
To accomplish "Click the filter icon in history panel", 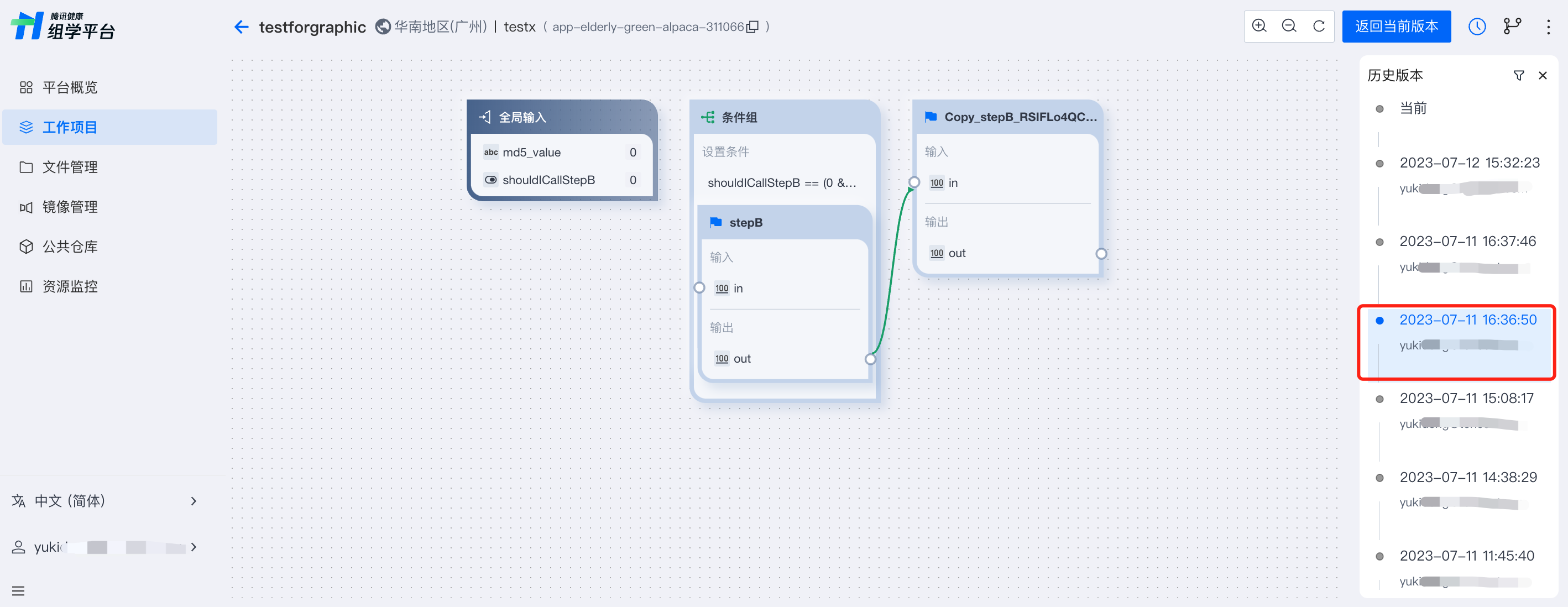I will [x=1518, y=76].
